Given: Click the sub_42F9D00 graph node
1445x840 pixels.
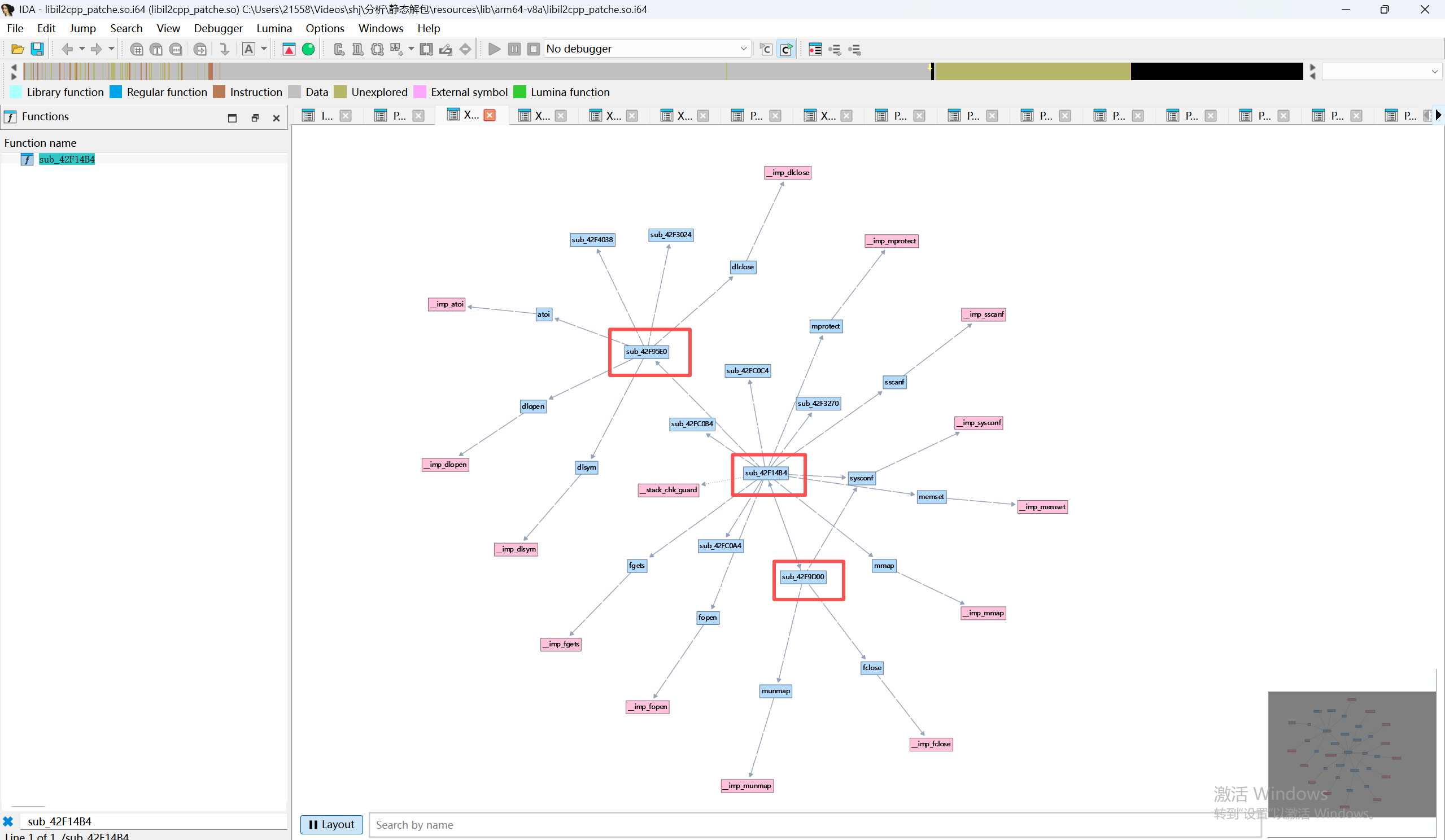Looking at the screenshot, I should (803, 577).
